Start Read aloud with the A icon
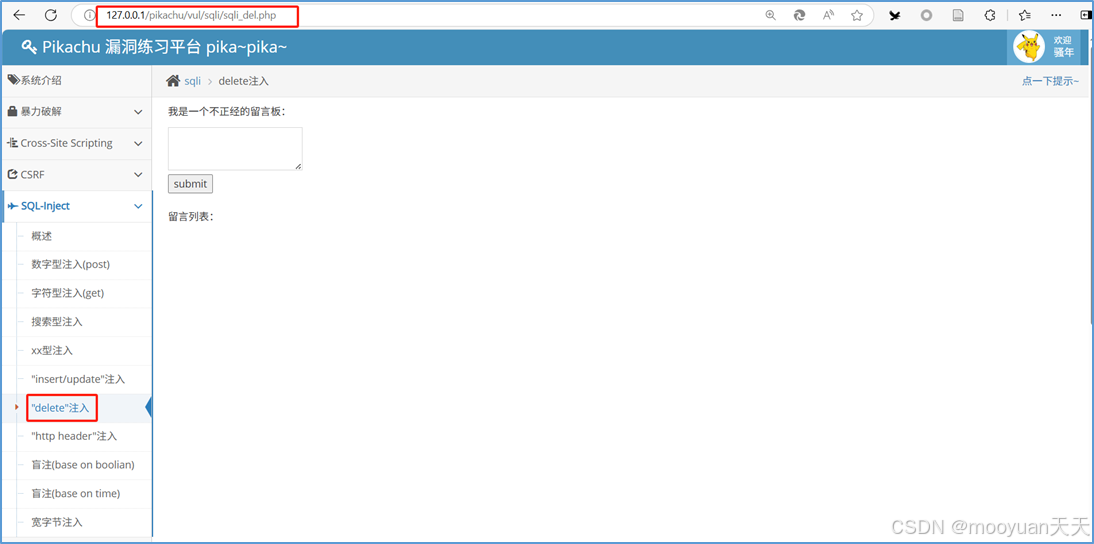The width and height of the screenshot is (1094, 544). coord(828,15)
